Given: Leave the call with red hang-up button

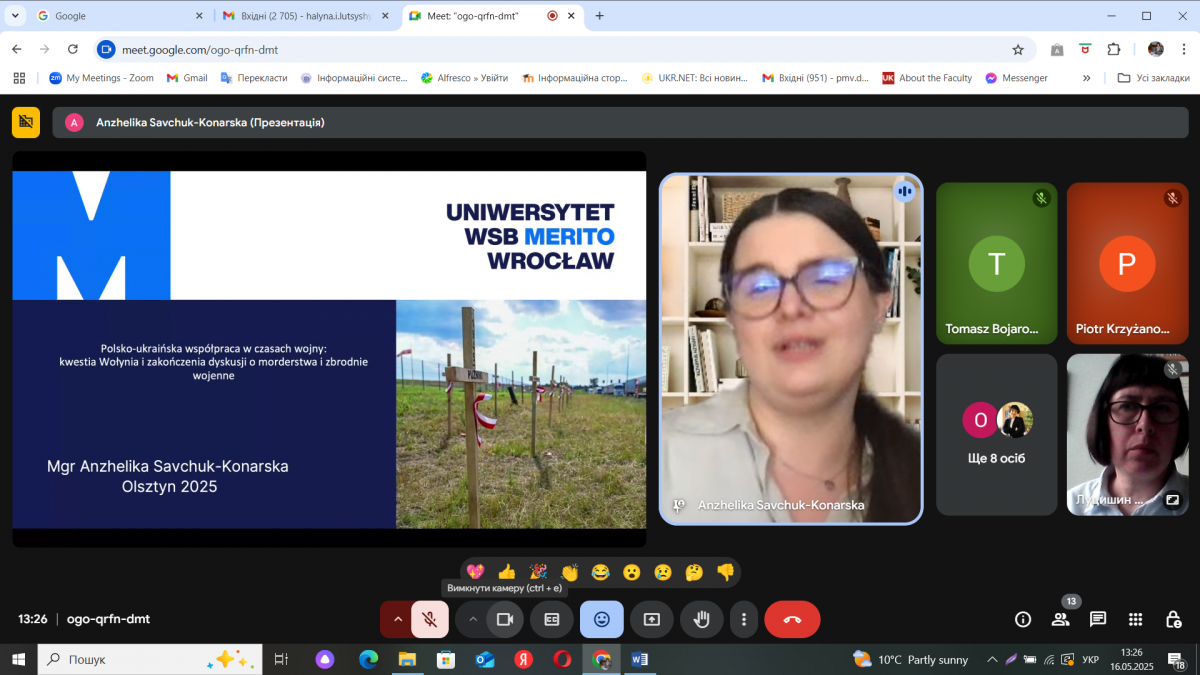Looking at the screenshot, I should click(x=792, y=620).
